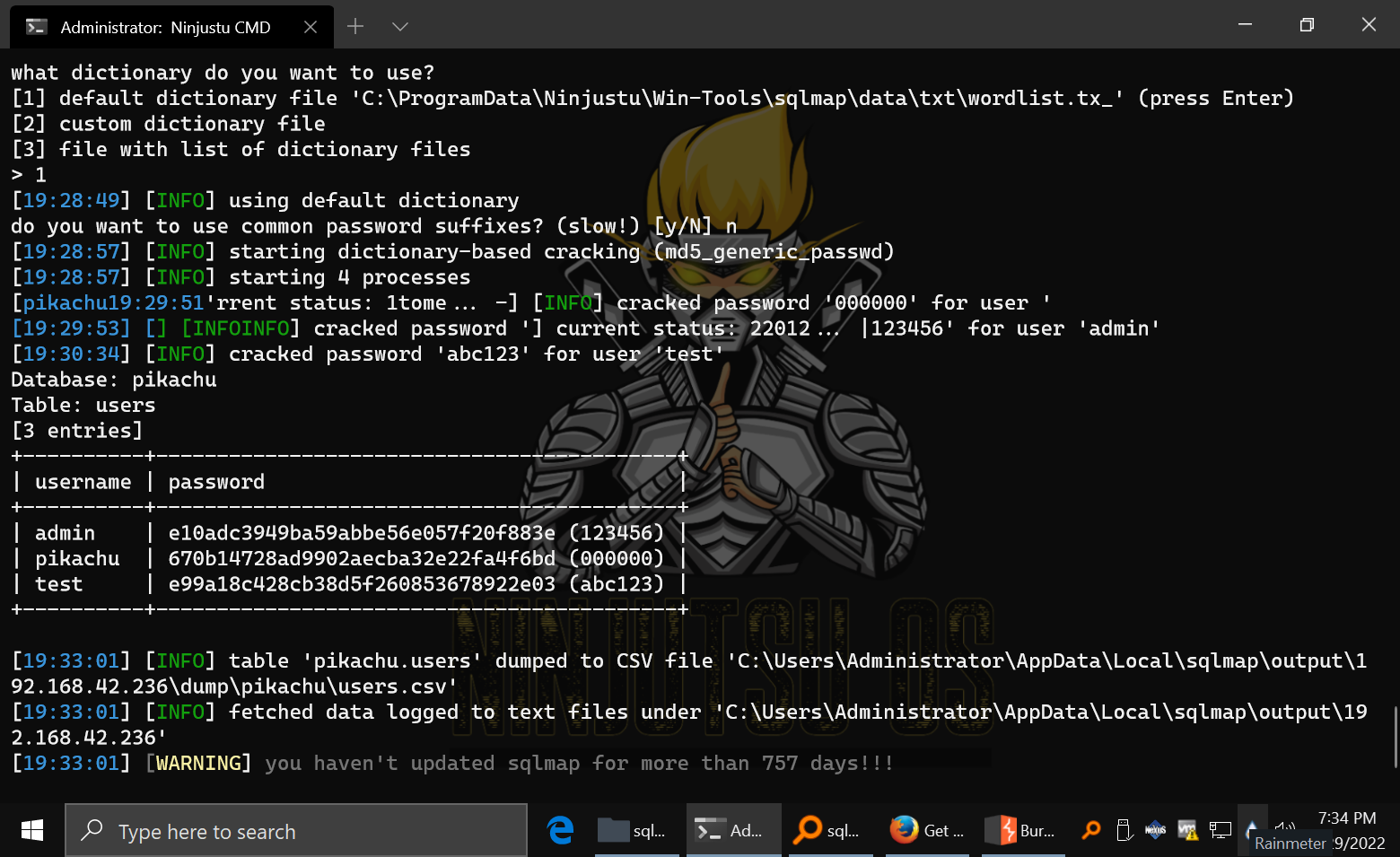Screen dimensions: 1400x857
Task: Close the terminal window
Action: pyautogui.click(x=1369, y=25)
